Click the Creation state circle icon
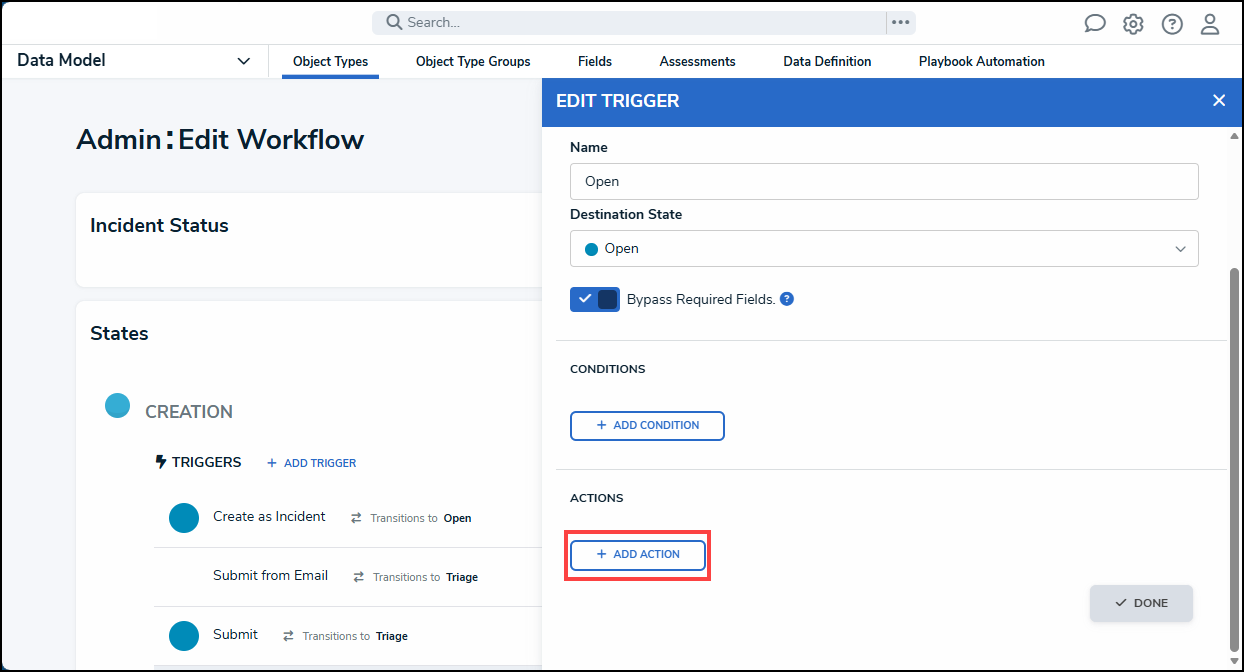This screenshot has height=672, width=1244. (118, 405)
